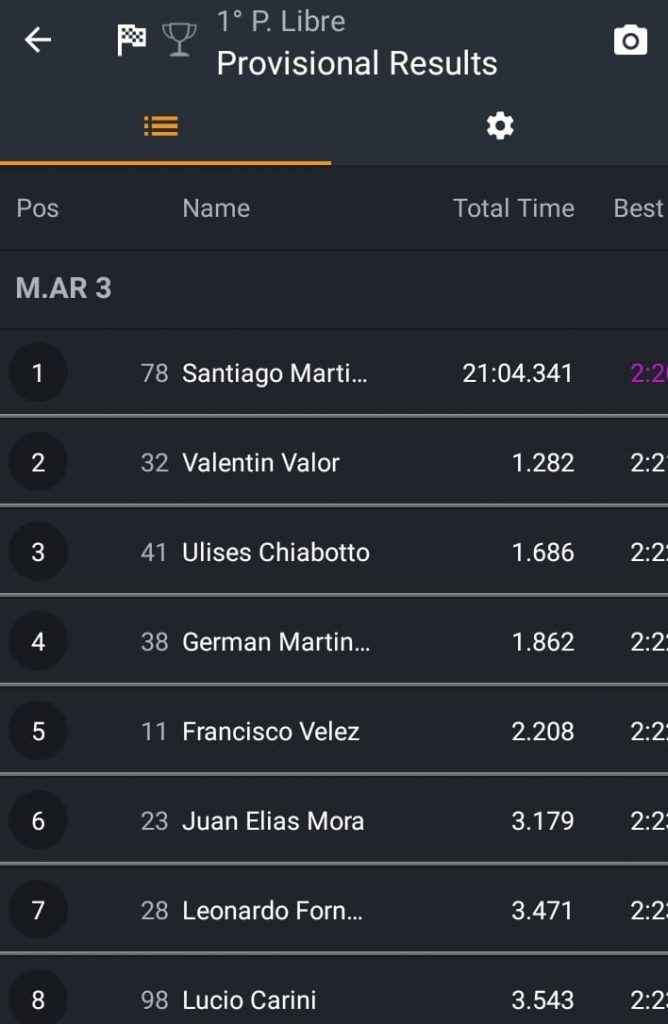Image resolution: width=668 pixels, height=1024 pixels.
Task: Open Valentin Valor result row
Action: (x=334, y=462)
